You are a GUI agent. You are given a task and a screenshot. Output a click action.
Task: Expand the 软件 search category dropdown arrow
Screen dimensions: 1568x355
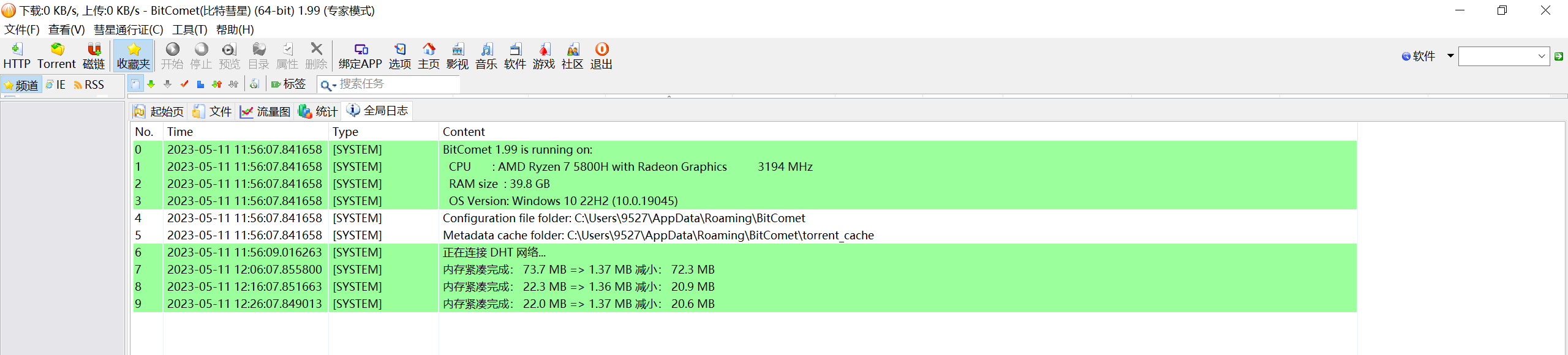pos(1450,56)
